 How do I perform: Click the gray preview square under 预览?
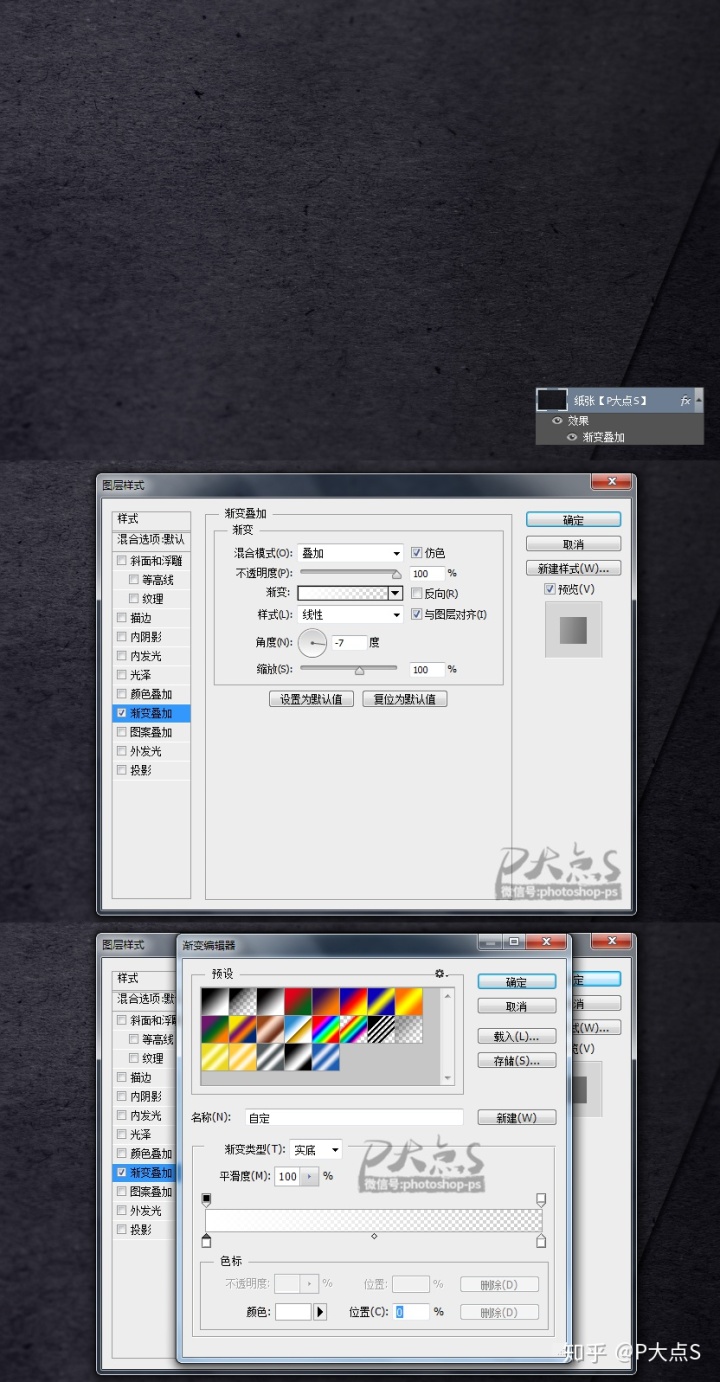pos(574,629)
